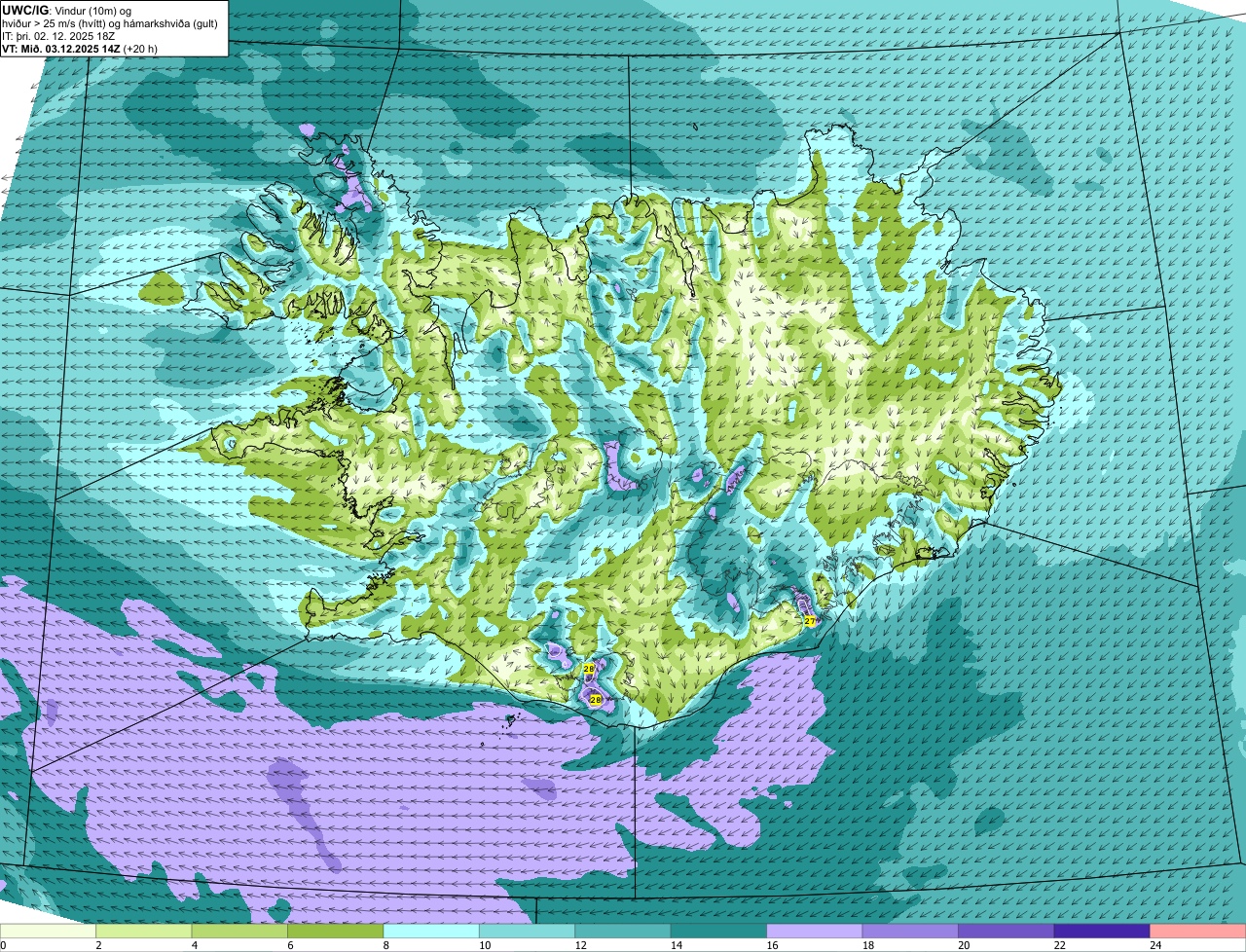Click the 2–4 m/s light yellow-green swatch
The image size is (1246, 952).
click(x=144, y=932)
